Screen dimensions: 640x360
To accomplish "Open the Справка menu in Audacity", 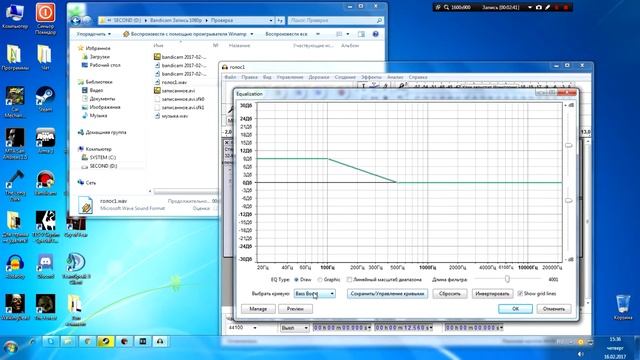I will coord(418,77).
